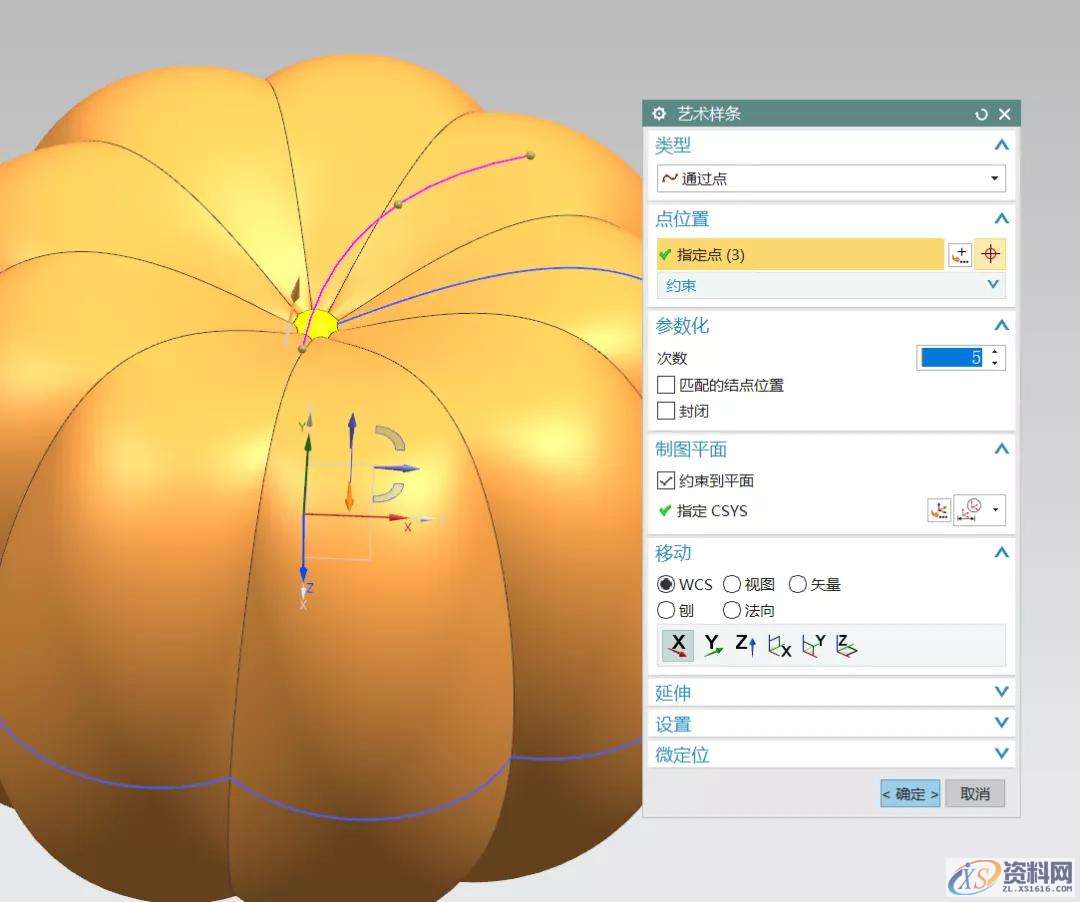Reset the 艺术样条 dialog via the reset icon
This screenshot has width=1080, height=902.
click(981, 114)
